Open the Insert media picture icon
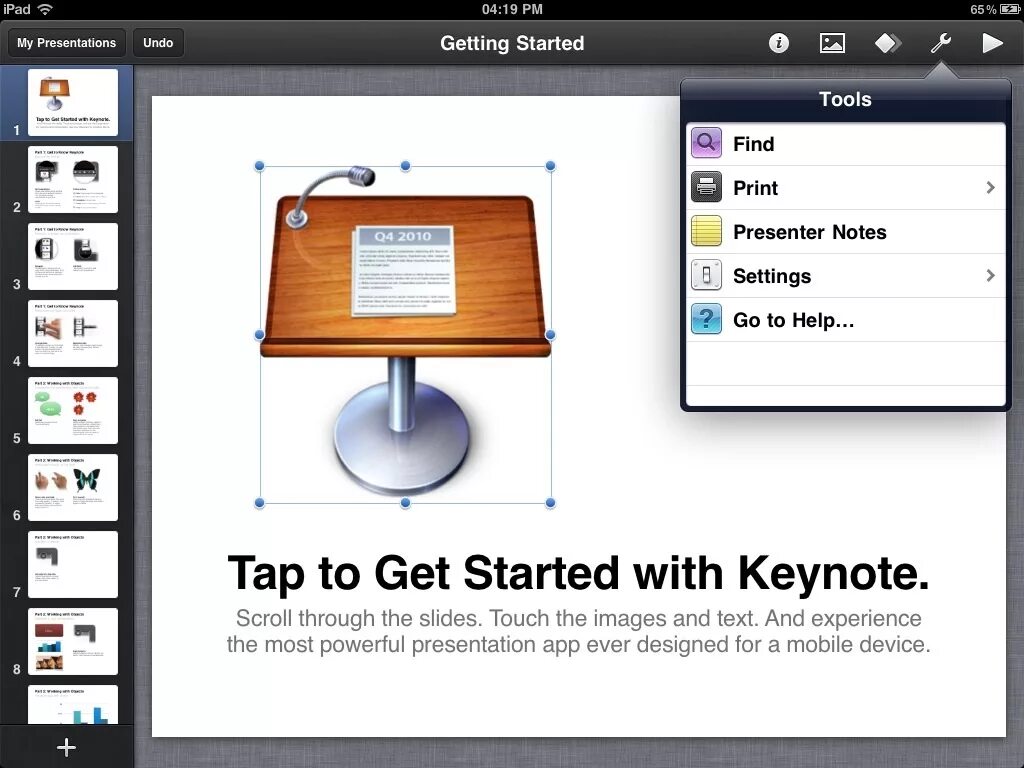1024x768 pixels. (832, 43)
